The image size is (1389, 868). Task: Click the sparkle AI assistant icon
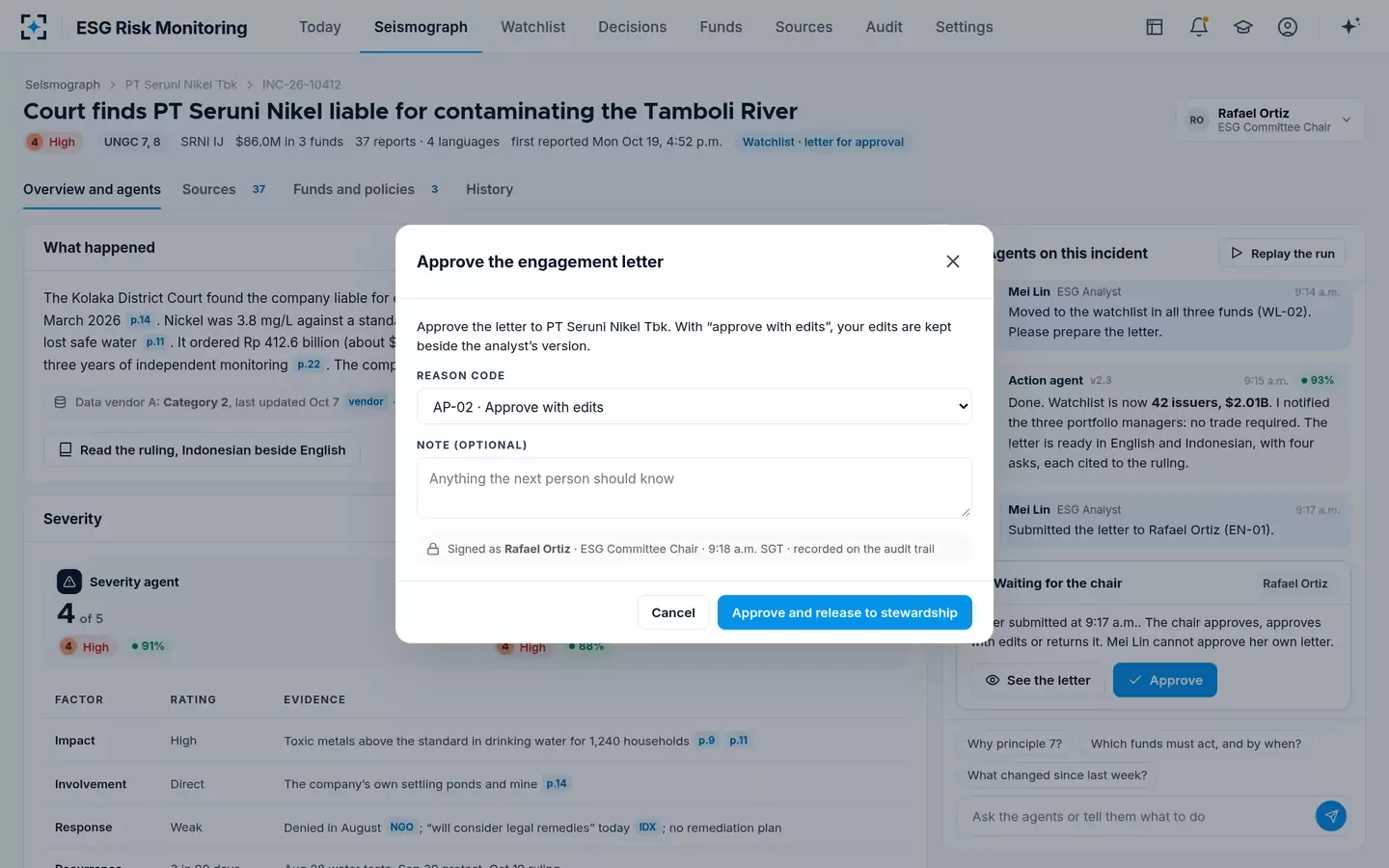click(x=1350, y=26)
